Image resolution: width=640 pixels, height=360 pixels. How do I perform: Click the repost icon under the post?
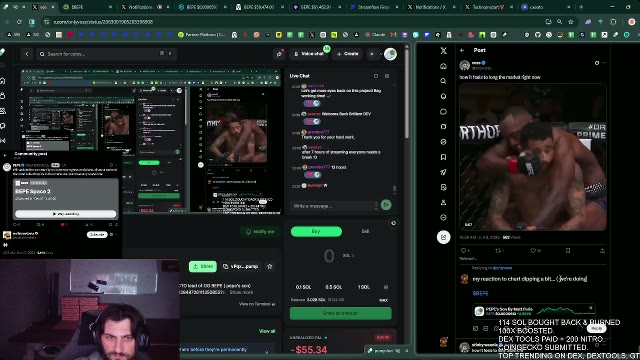click(x=498, y=251)
